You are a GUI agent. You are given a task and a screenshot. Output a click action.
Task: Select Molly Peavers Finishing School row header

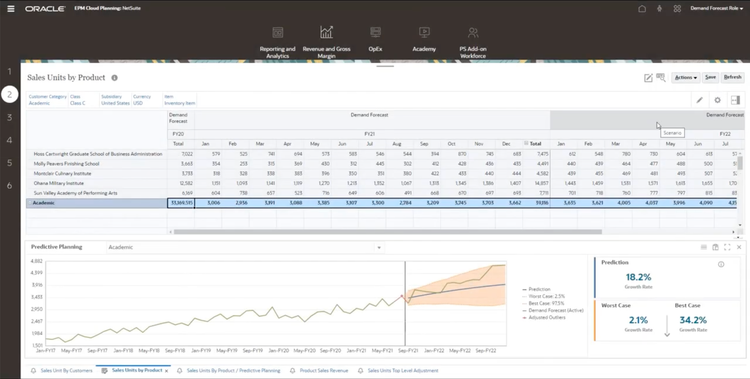pos(97,164)
